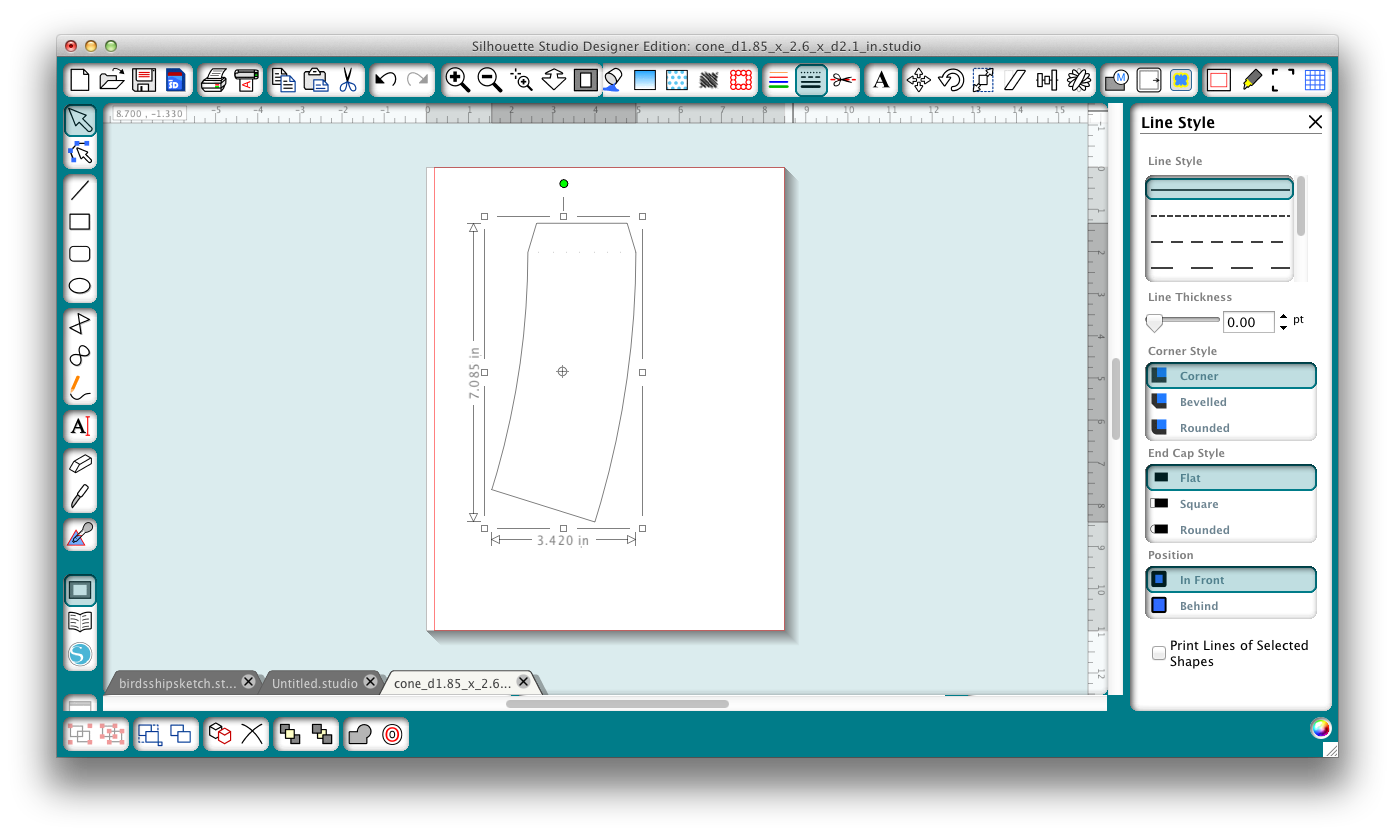Select the Text tool in the sidebar
Viewport: 1395px width, 836px height.
pyautogui.click(x=80, y=427)
